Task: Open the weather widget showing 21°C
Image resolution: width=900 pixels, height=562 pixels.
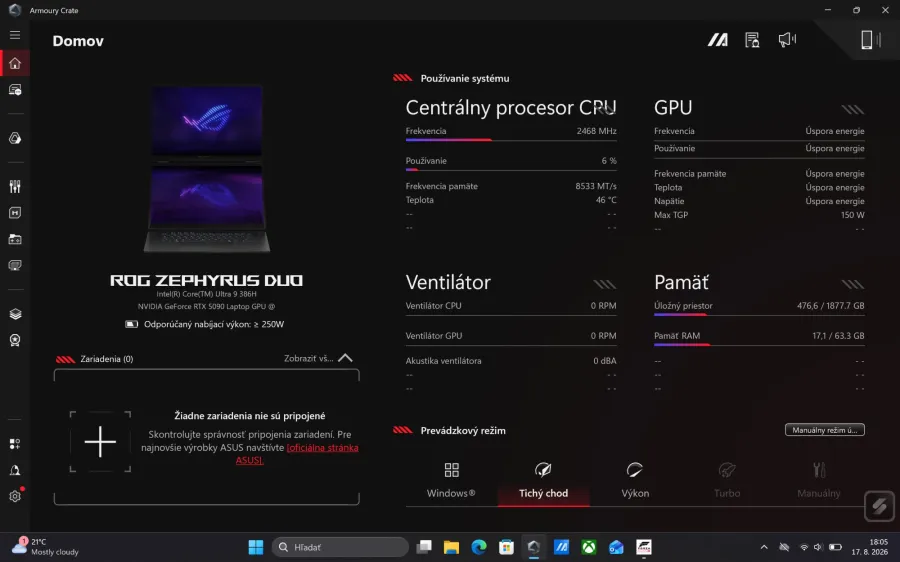Action: tap(45, 547)
